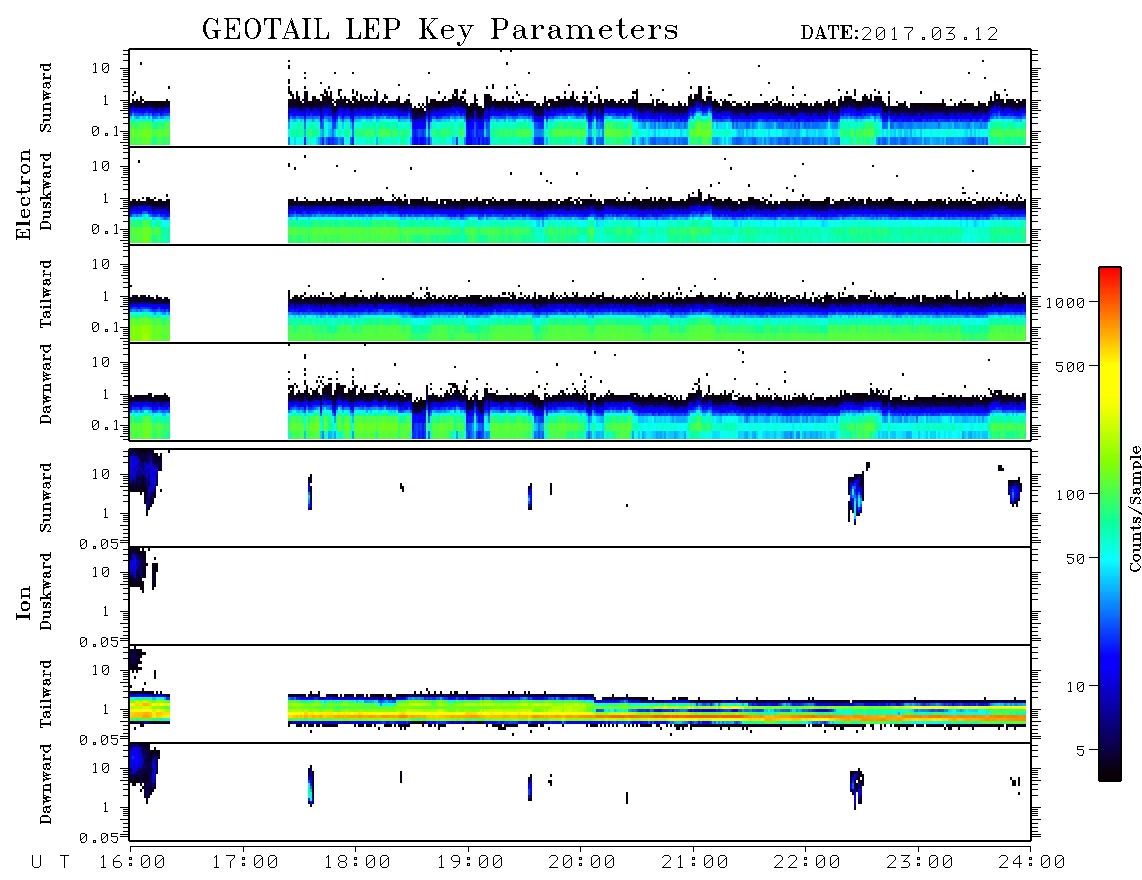Click the 1 tick of Electron Tailward panel
Image resolution: width=1142 pixels, height=880 pixels.
click(105, 297)
